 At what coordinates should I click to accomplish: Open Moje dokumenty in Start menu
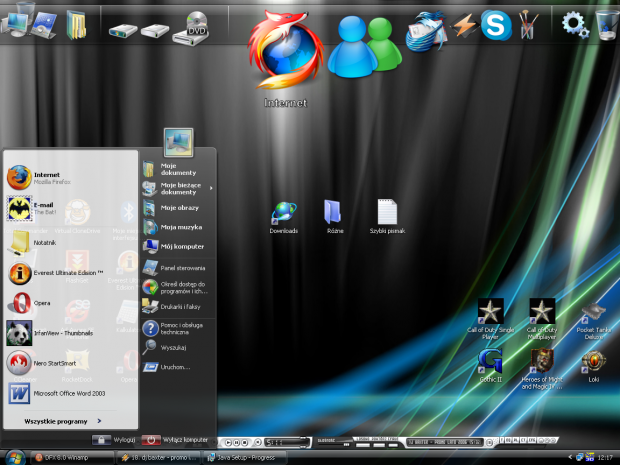(178, 169)
